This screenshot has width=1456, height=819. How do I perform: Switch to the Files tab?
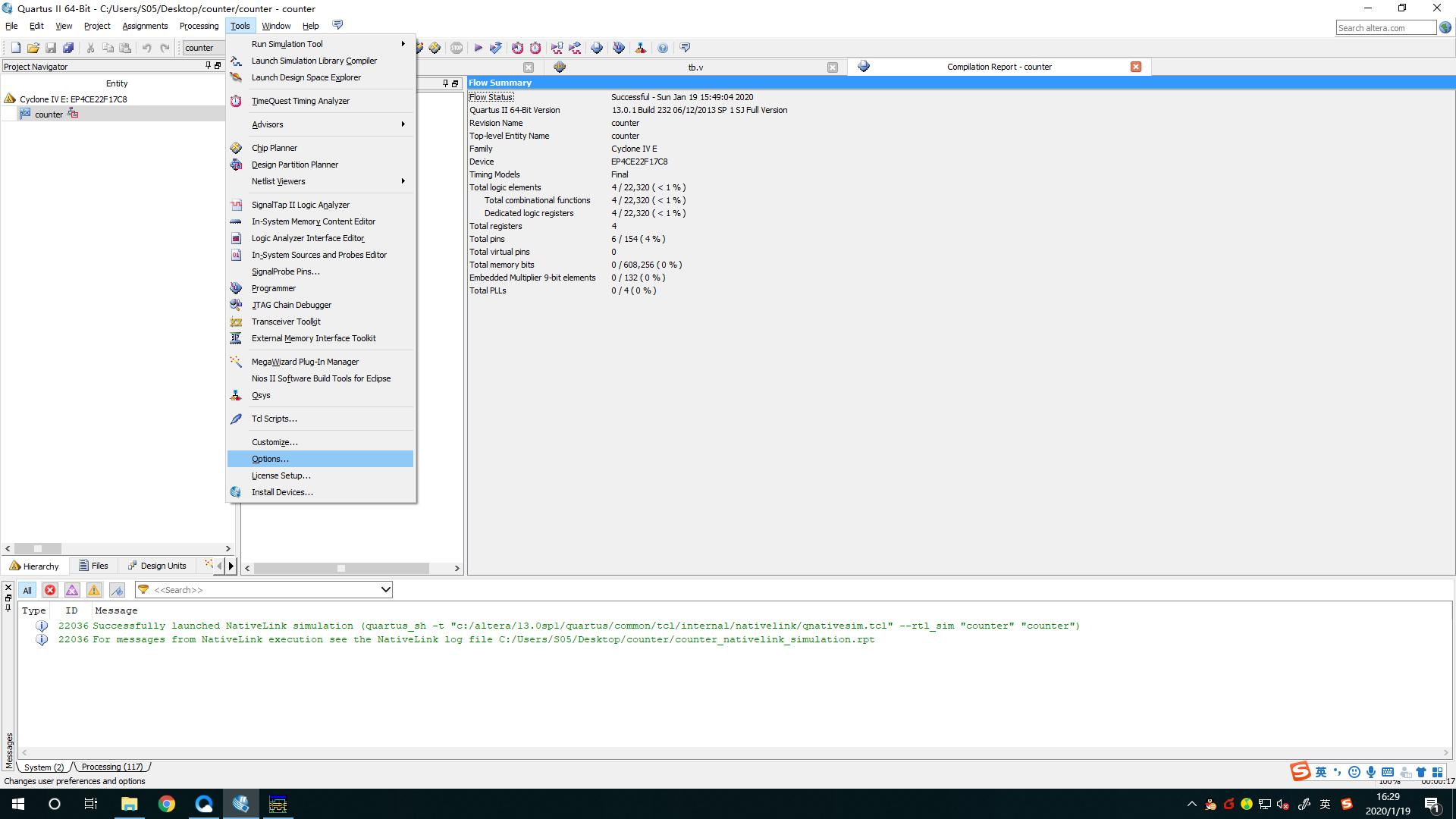pyautogui.click(x=94, y=566)
